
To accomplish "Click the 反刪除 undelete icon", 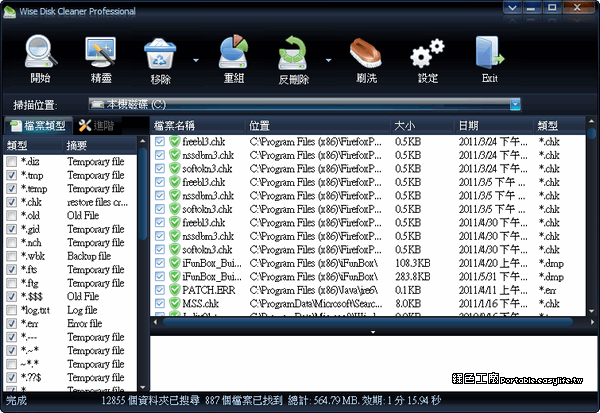I will [293, 54].
